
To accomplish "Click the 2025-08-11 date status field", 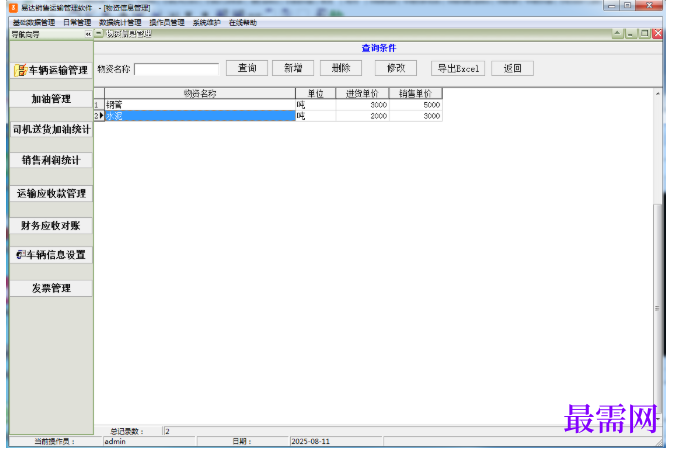I will coord(336,441).
